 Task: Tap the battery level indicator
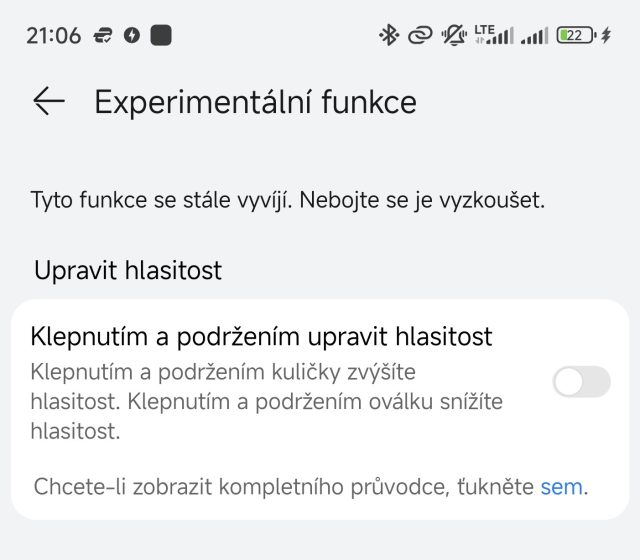click(x=574, y=36)
